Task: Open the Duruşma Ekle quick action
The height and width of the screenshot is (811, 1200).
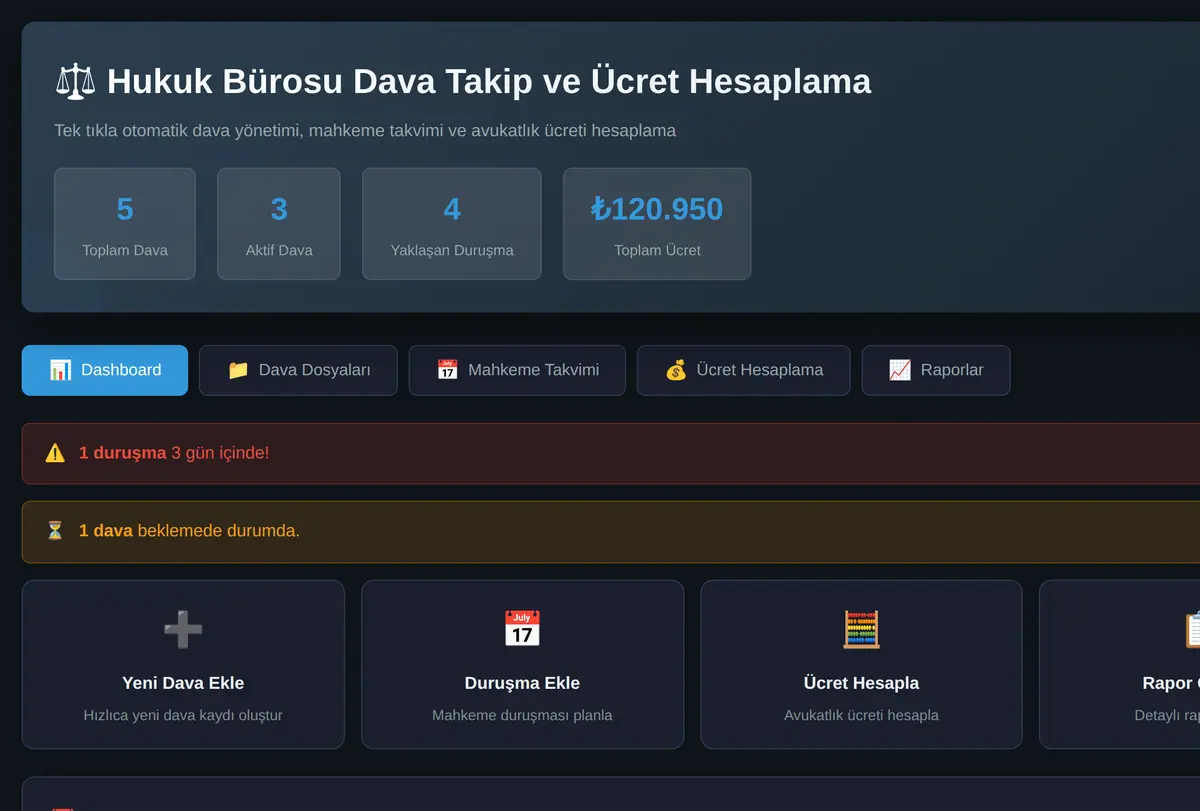Action: [x=522, y=665]
